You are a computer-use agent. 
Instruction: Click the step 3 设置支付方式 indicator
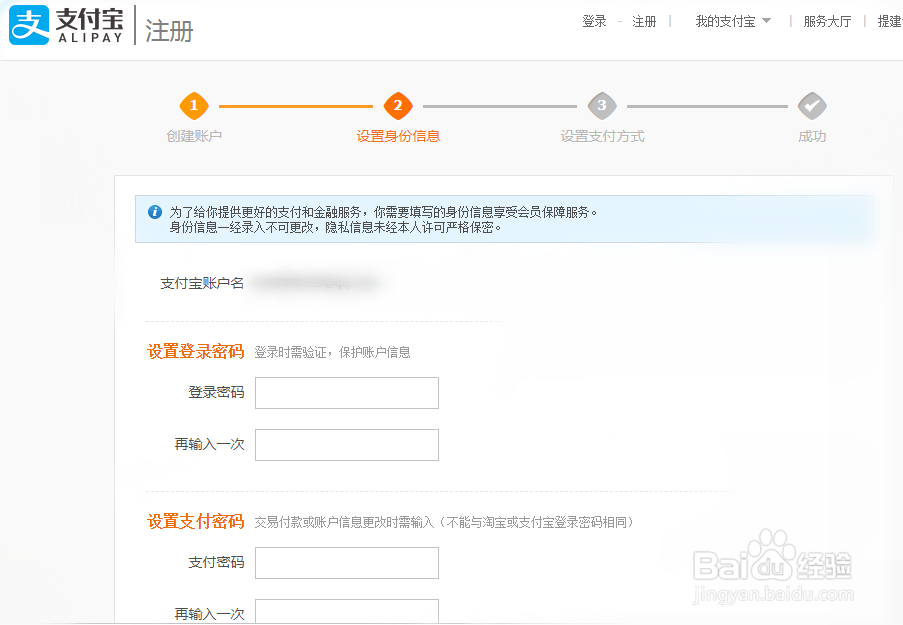click(x=602, y=105)
